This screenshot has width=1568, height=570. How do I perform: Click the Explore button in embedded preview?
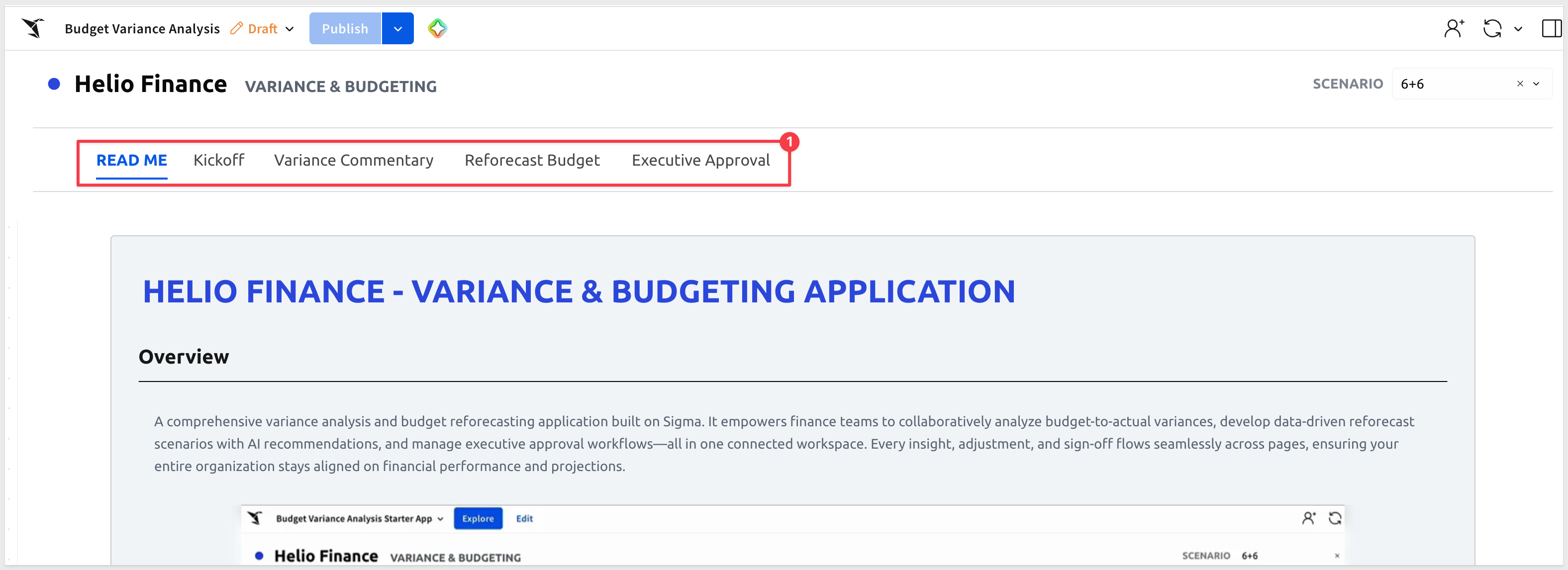[478, 518]
